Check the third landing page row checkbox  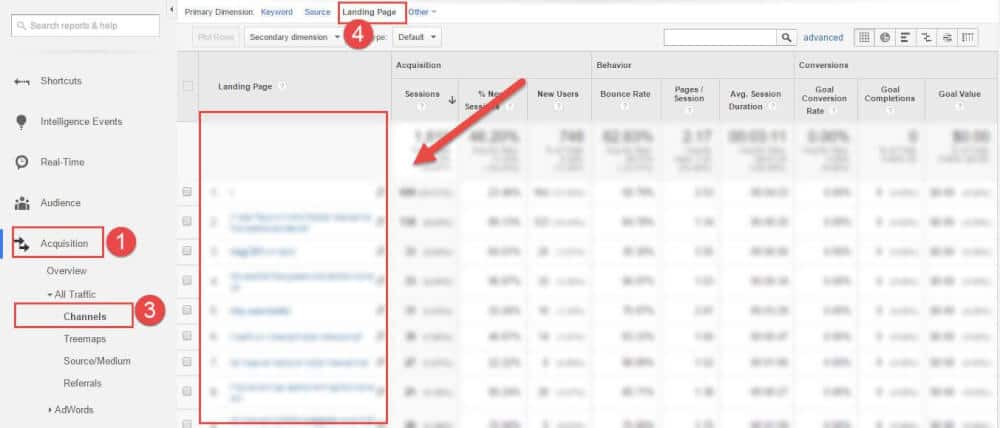(188, 252)
